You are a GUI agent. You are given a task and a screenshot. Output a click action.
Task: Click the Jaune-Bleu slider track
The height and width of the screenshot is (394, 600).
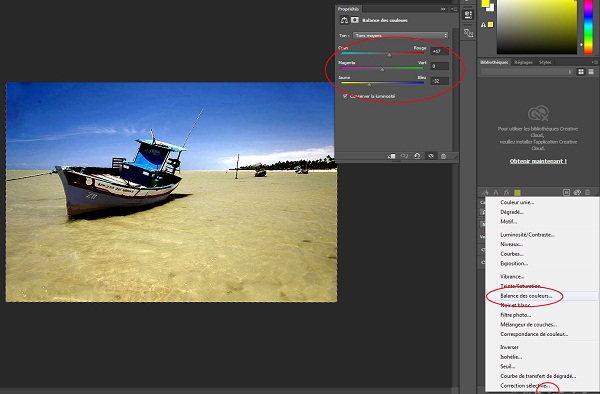pos(382,83)
